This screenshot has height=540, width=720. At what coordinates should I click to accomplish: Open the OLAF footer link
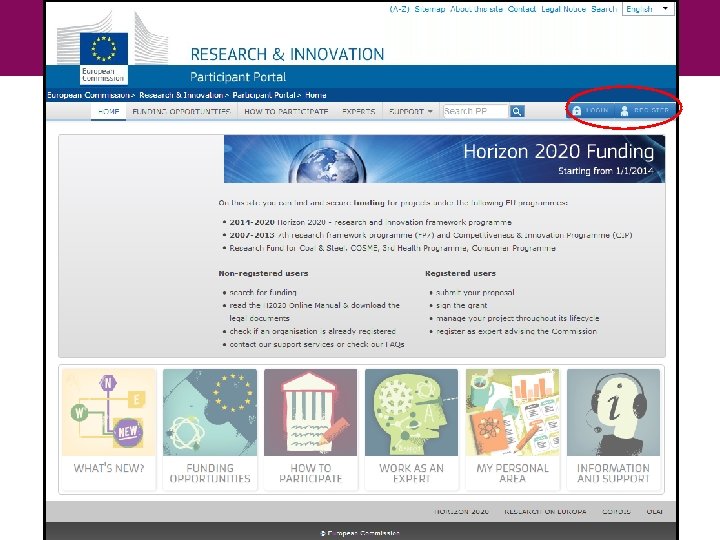tap(654, 512)
